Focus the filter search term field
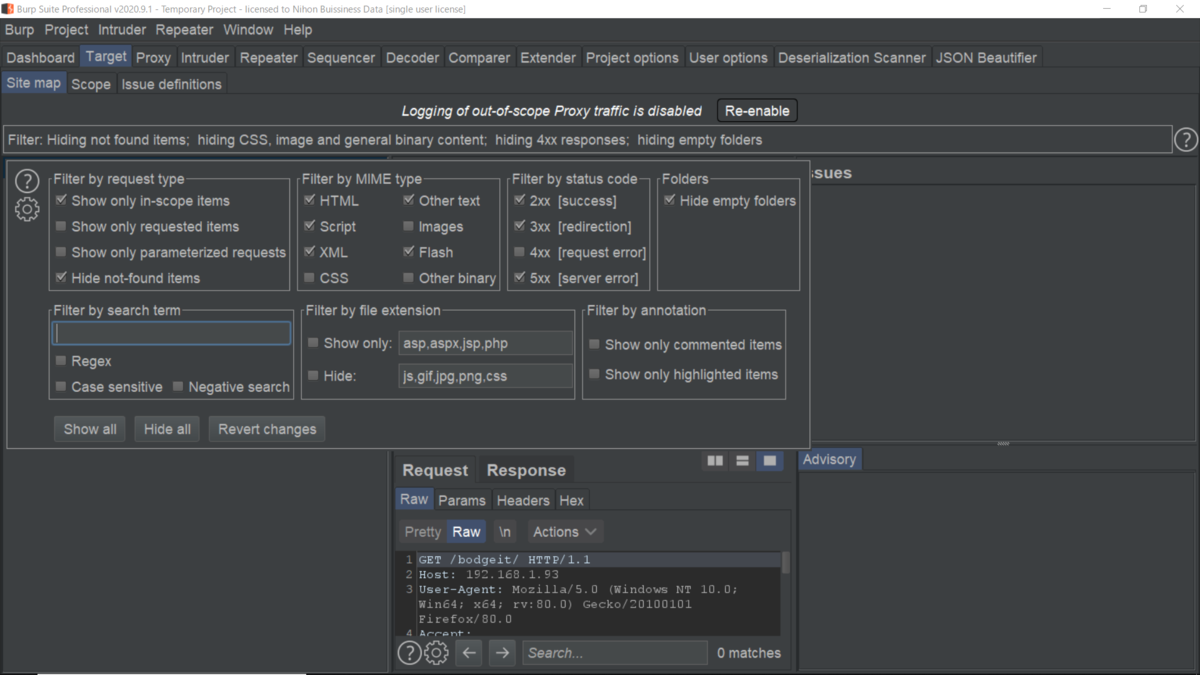1200x675 pixels. pos(171,333)
